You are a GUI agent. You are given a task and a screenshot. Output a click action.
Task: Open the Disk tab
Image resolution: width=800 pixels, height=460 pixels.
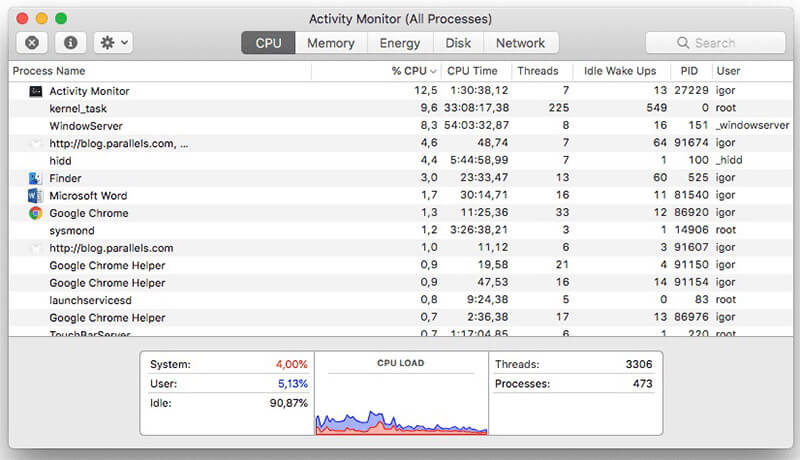point(458,43)
